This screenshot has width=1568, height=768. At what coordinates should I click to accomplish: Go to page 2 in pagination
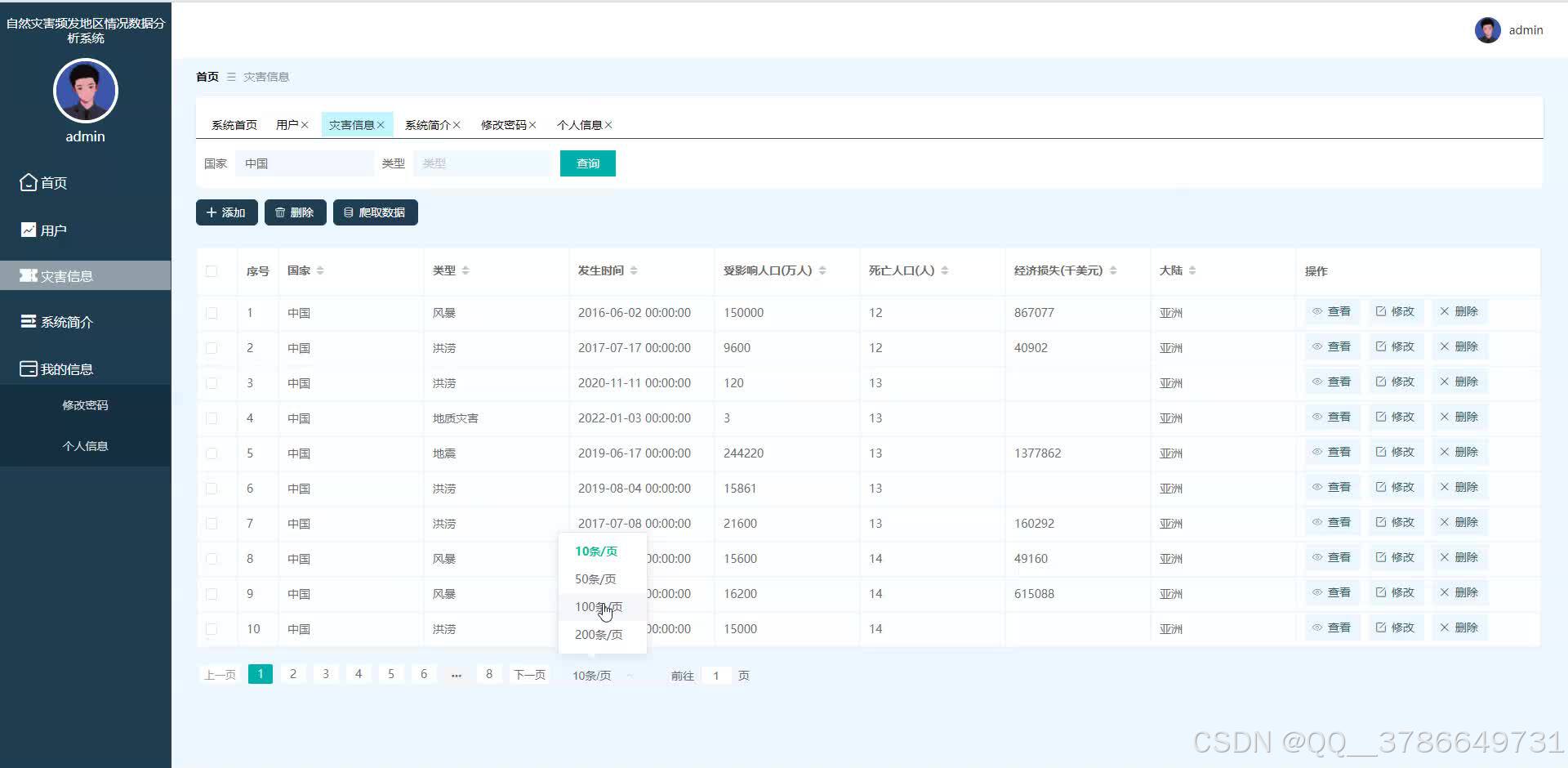click(x=293, y=674)
